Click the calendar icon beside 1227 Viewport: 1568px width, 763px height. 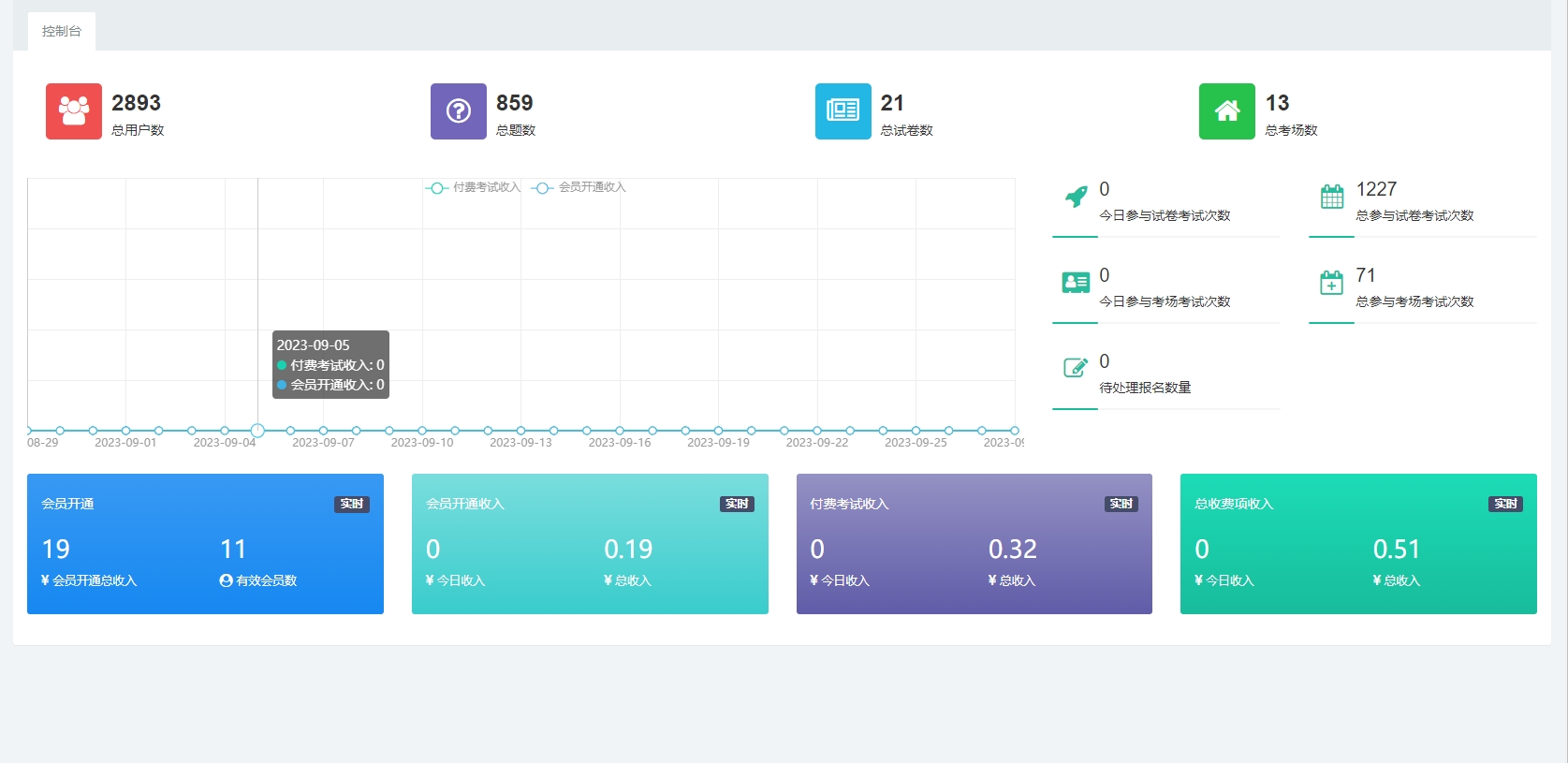point(1331,197)
